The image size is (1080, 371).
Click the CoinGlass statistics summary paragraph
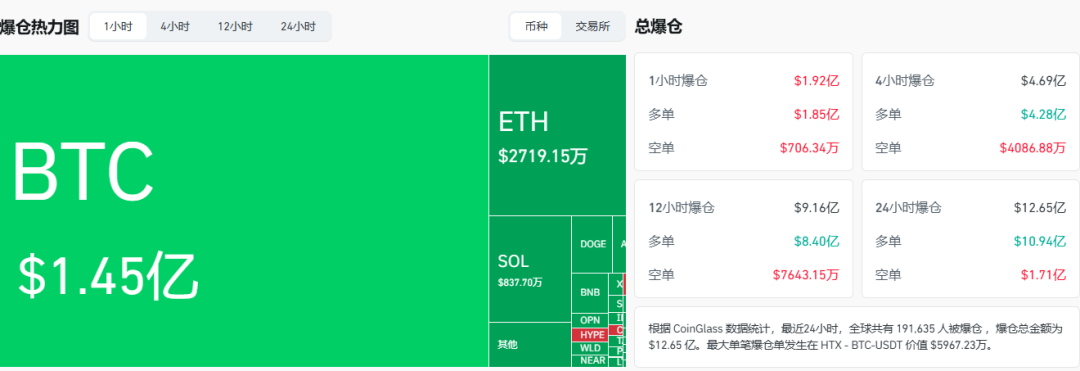coord(855,337)
